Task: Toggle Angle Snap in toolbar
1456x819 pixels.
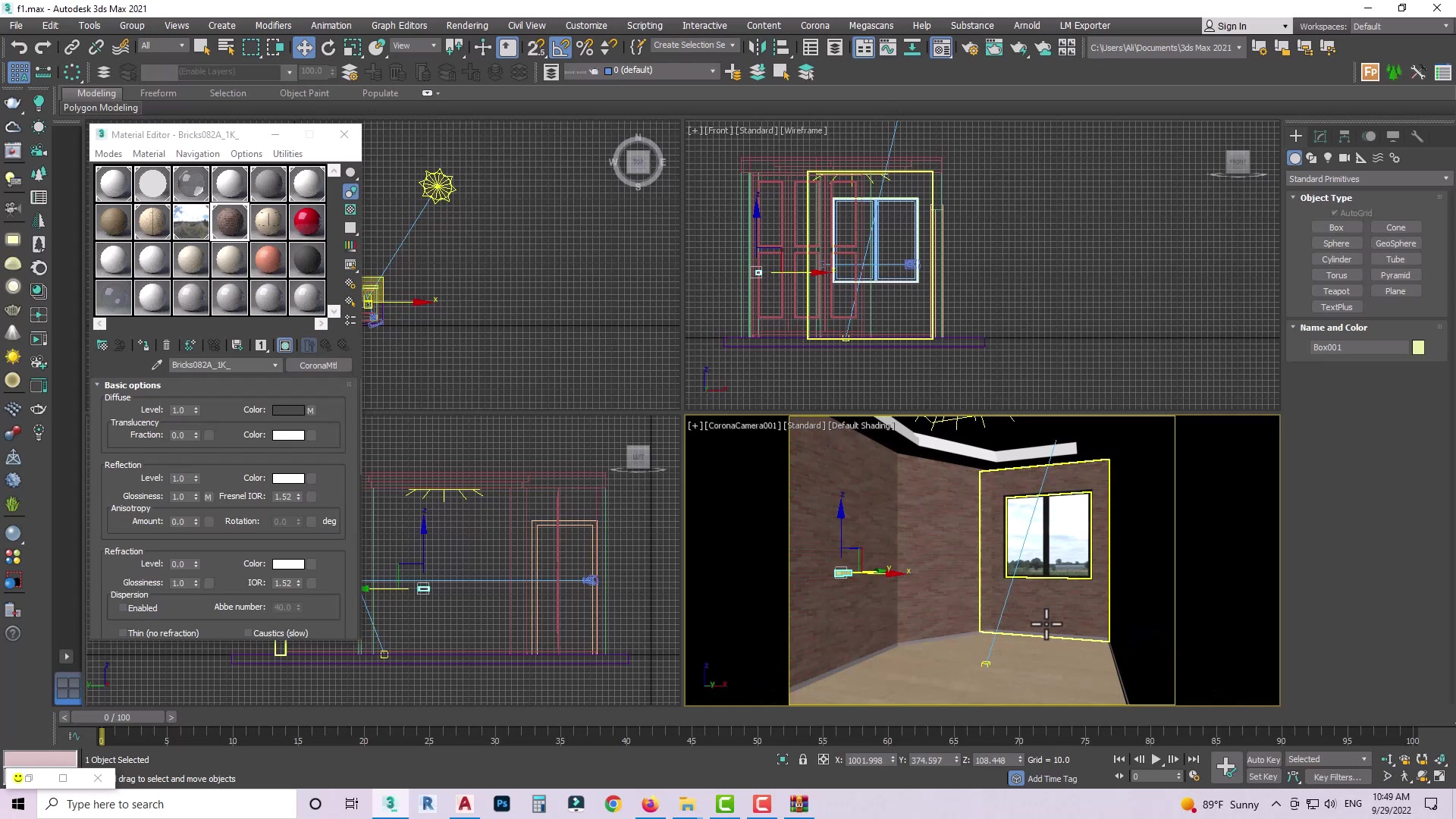Action: pyautogui.click(x=560, y=47)
